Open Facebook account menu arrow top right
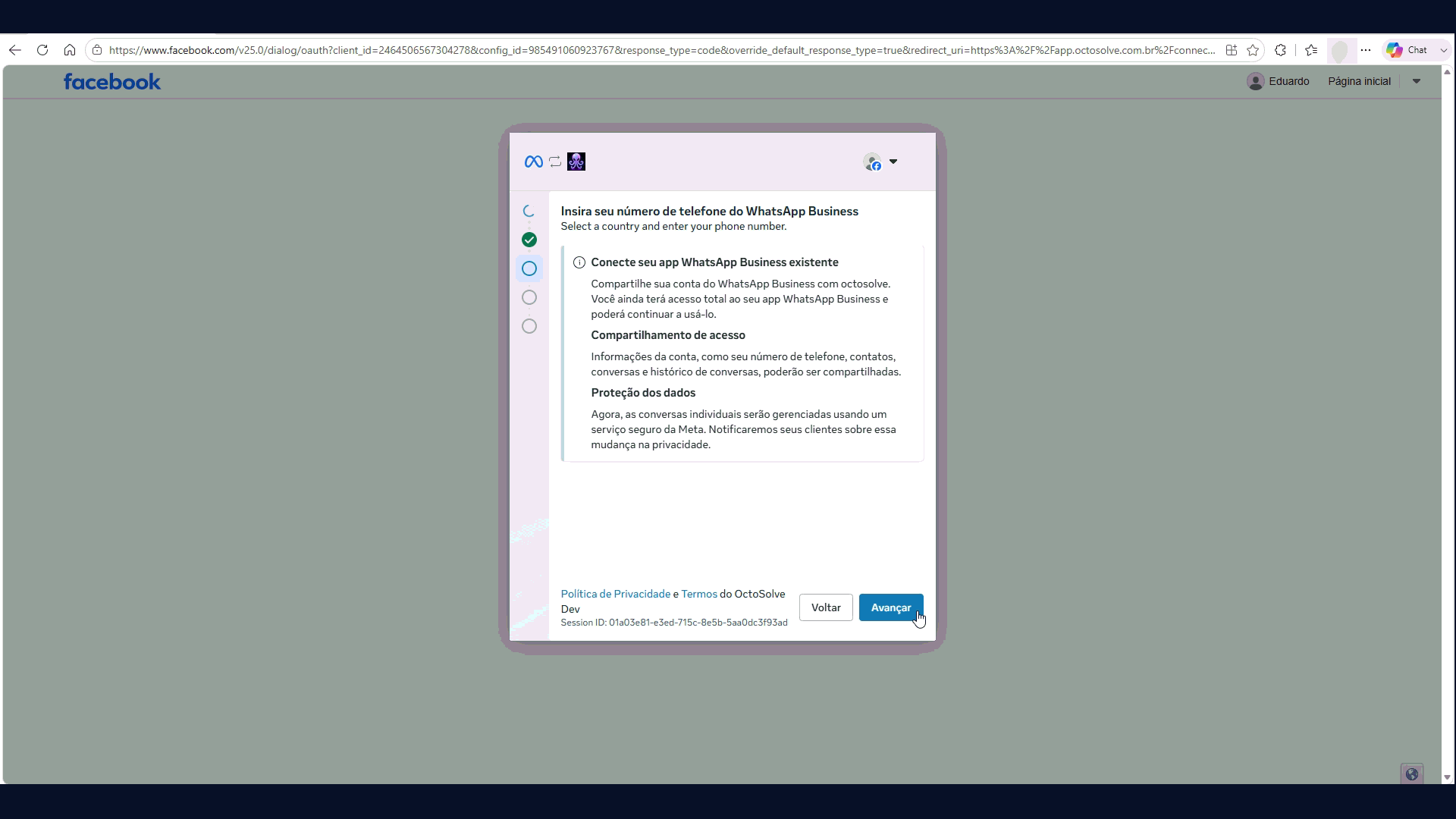The height and width of the screenshot is (819, 1456). [x=1417, y=81]
